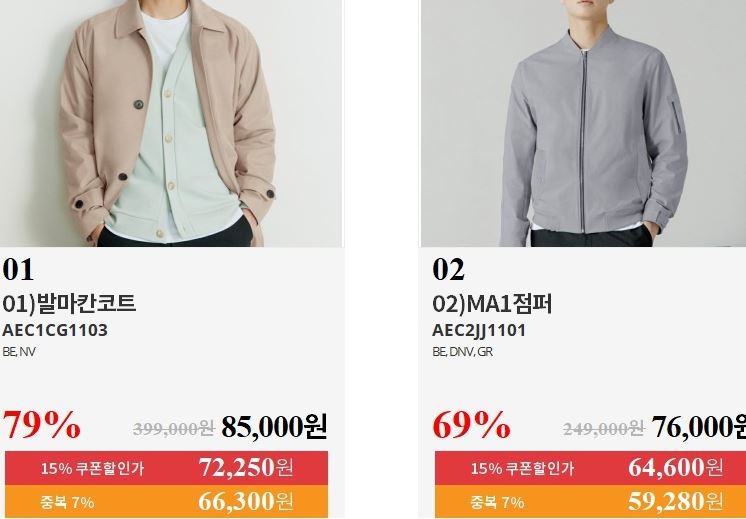Click the 79% discount label
This screenshot has height=519, width=746.
click(42, 424)
